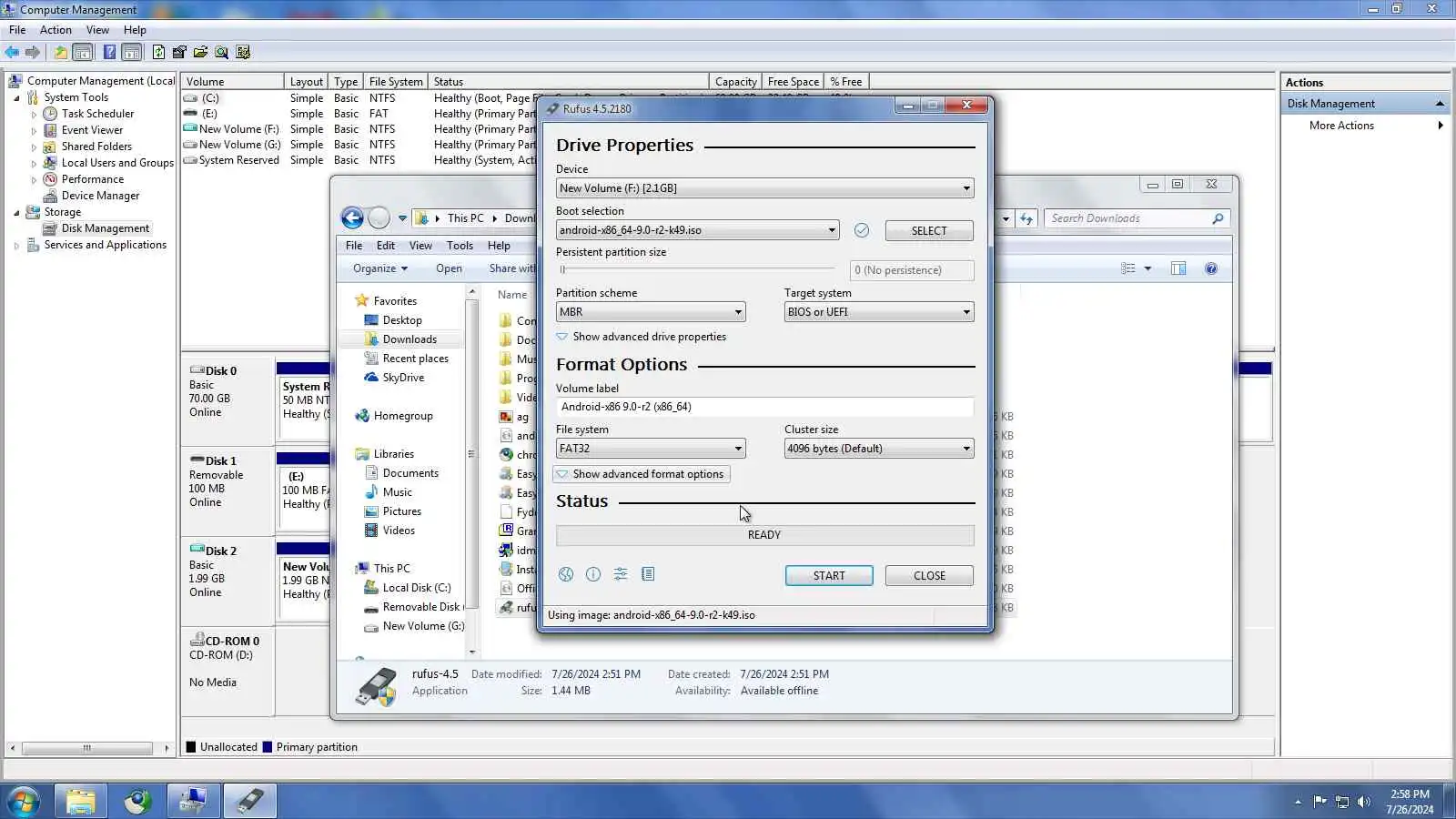Open File Explorer from the taskbar
1456x819 pixels.
pos(81,801)
